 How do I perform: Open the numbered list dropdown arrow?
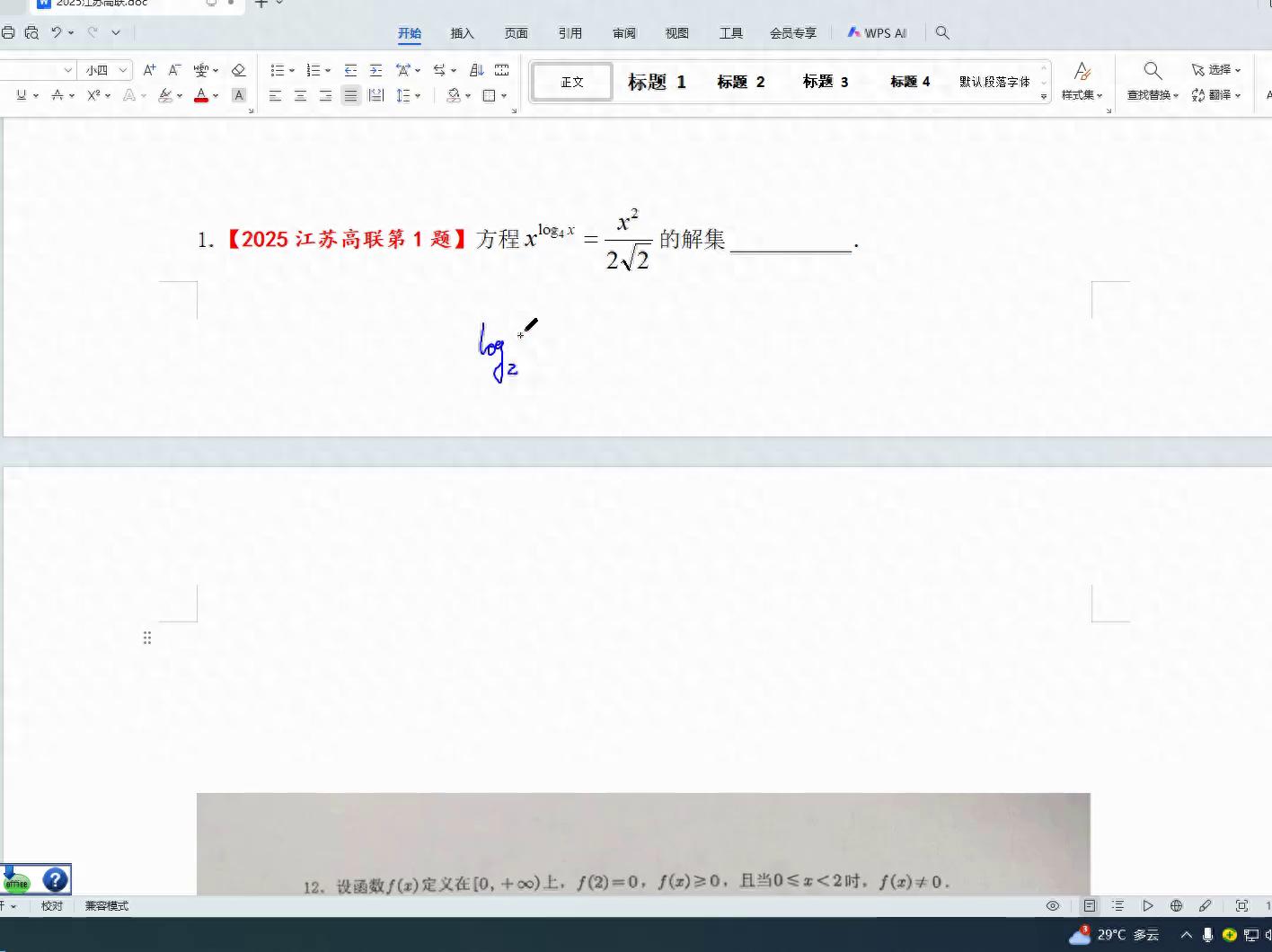(328, 69)
